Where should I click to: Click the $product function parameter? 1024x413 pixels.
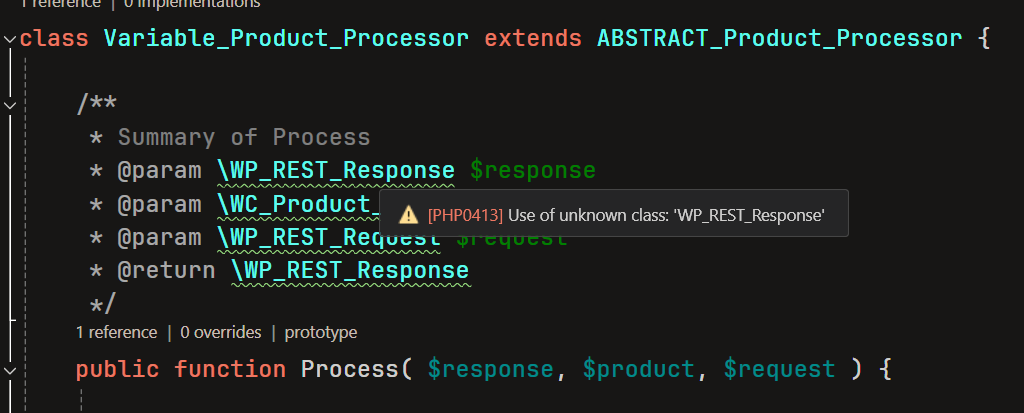tap(639, 370)
